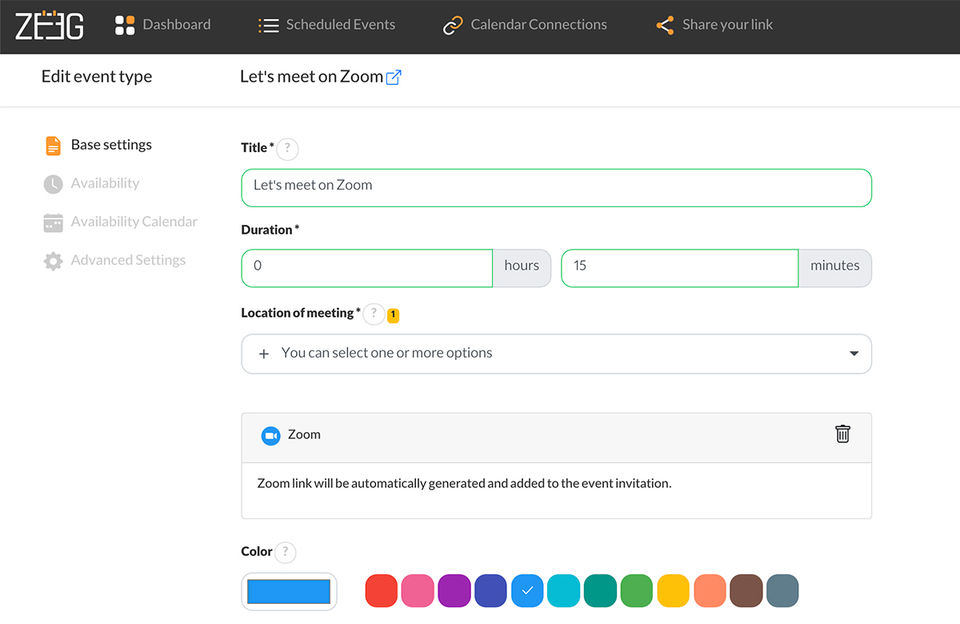The image size is (960, 624).
Task: Open the Dashboard menu
Action: (163, 25)
